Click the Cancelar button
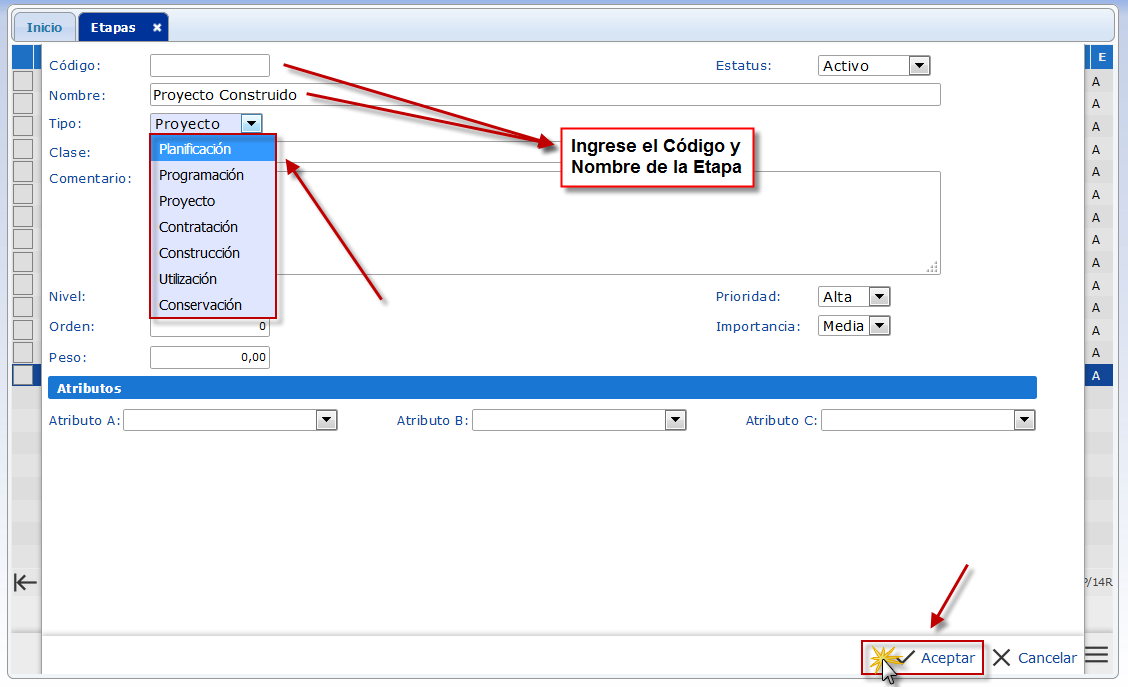This screenshot has height=687, width=1128. tap(1035, 658)
